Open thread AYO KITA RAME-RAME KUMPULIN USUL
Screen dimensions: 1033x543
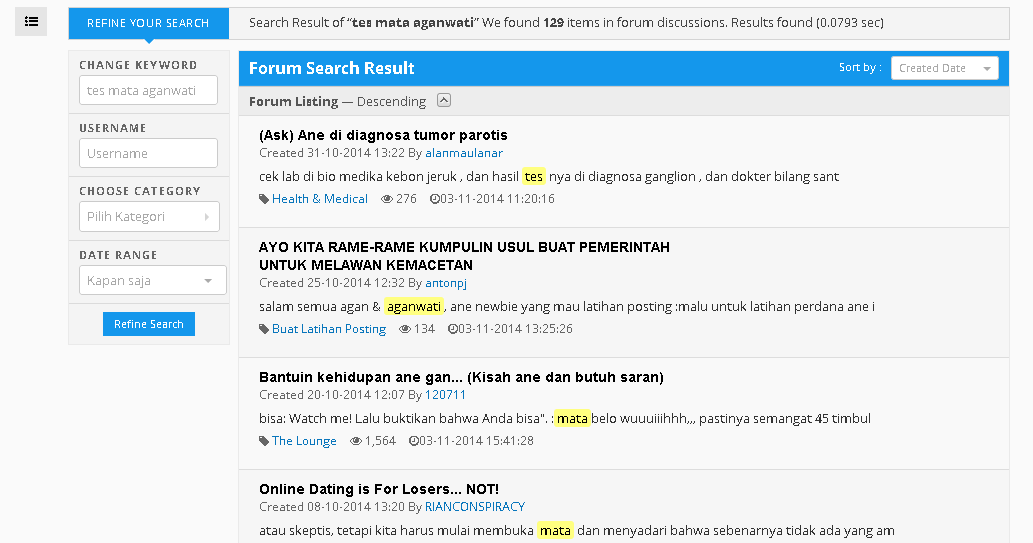[464, 256]
